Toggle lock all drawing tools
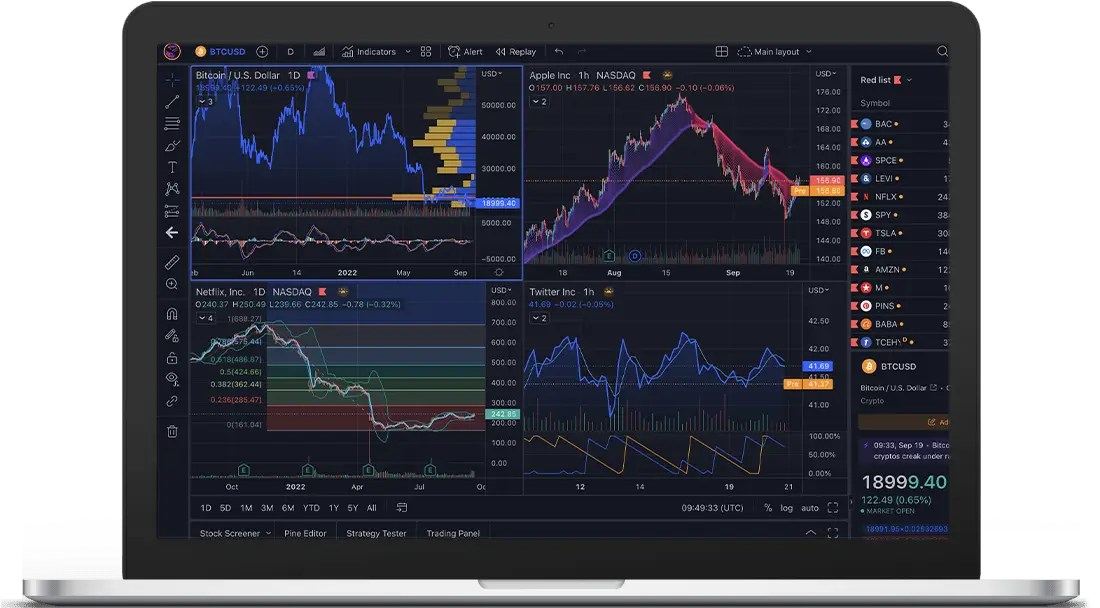Viewport: 1100px width, 608px height. tap(172, 358)
